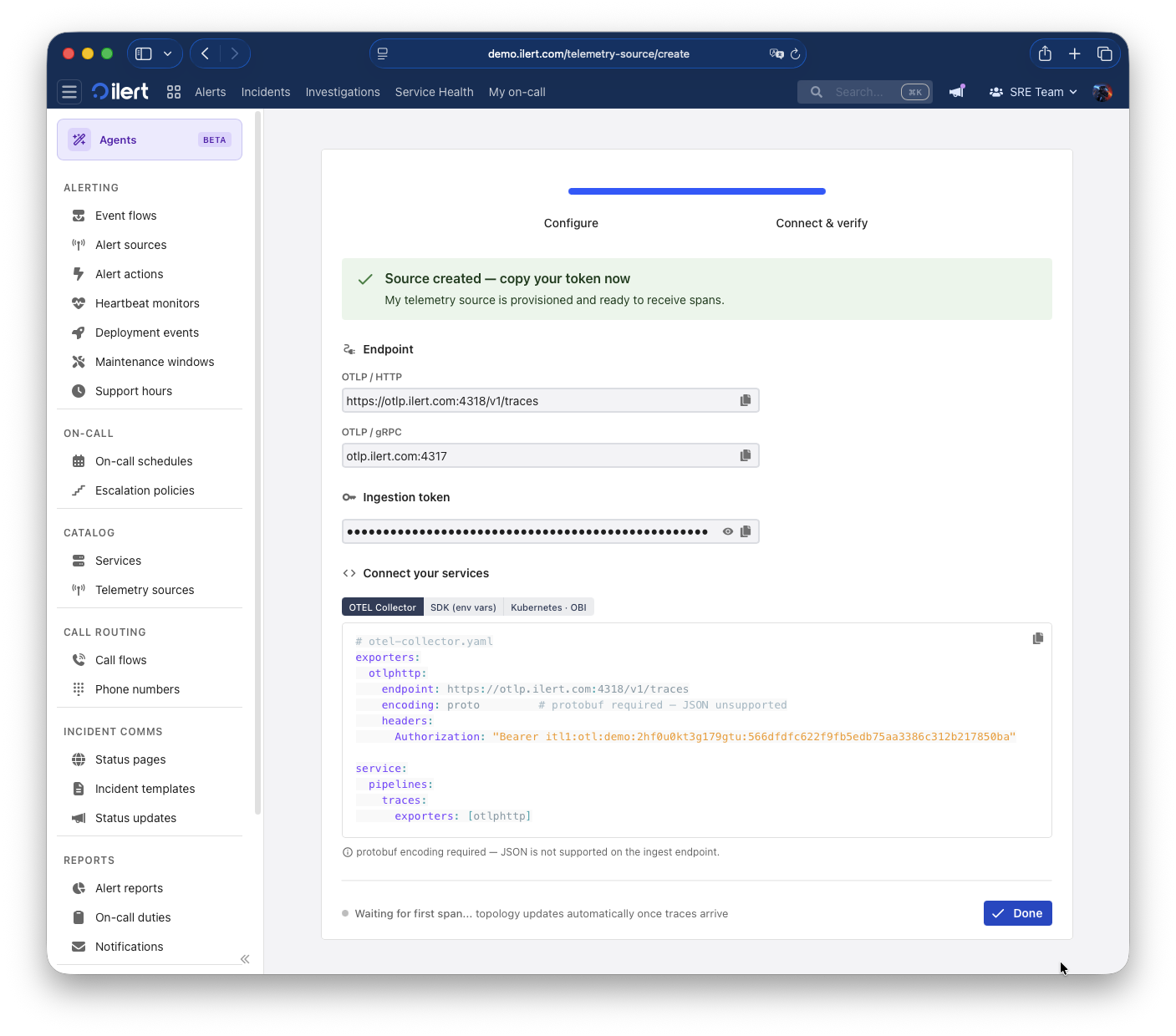
Task: Open On-call duties report
Action: (x=150, y=917)
